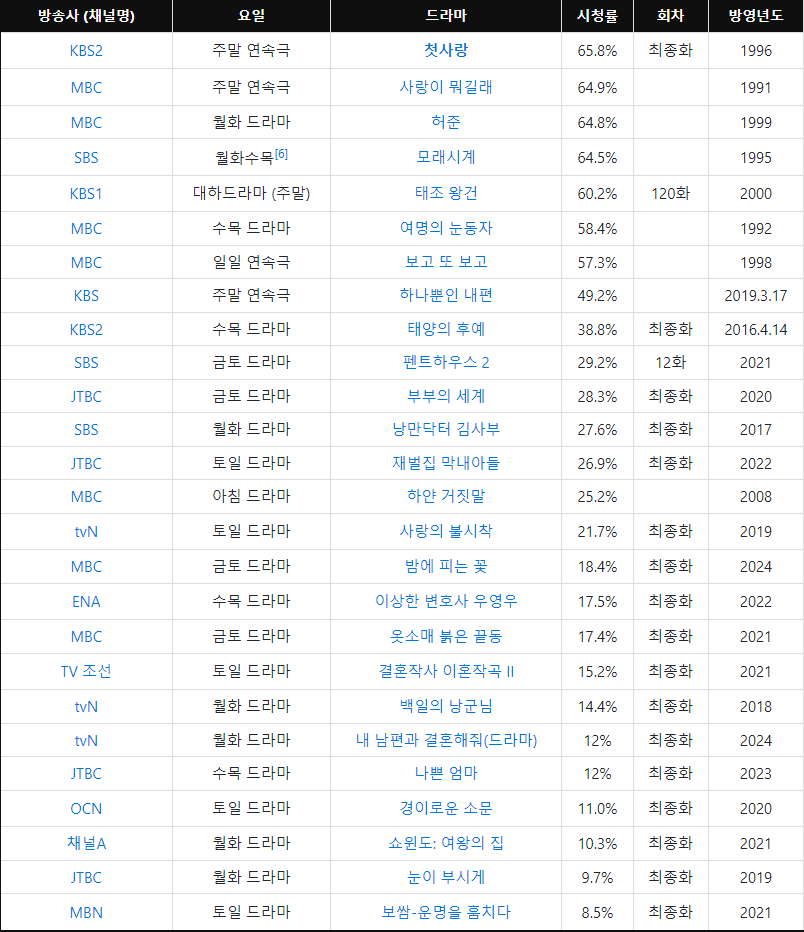Open the 밤에 피는 꽃 link
This screenshot has width=804, height=932.
tap(446, 566)
